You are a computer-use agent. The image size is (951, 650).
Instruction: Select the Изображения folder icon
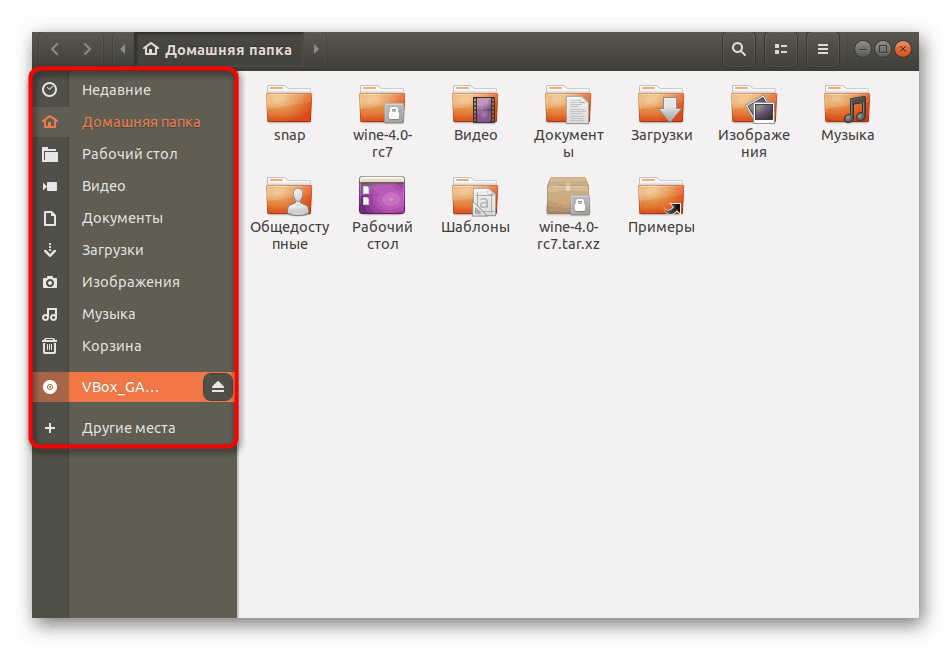point(754,104)
